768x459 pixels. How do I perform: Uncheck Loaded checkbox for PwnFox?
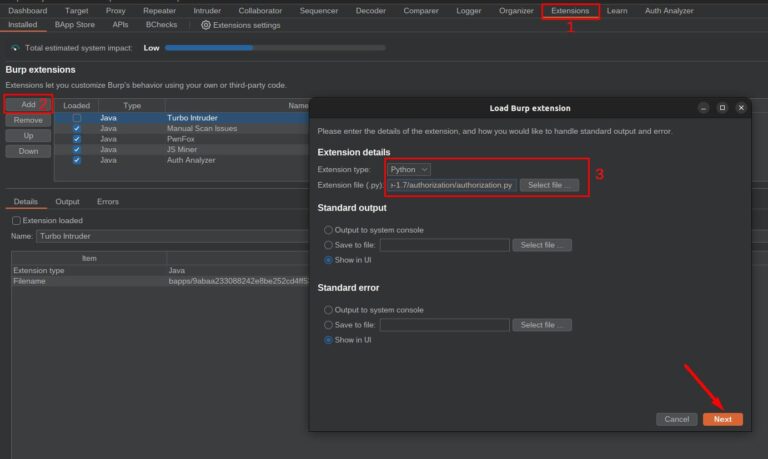pos(77,139)
